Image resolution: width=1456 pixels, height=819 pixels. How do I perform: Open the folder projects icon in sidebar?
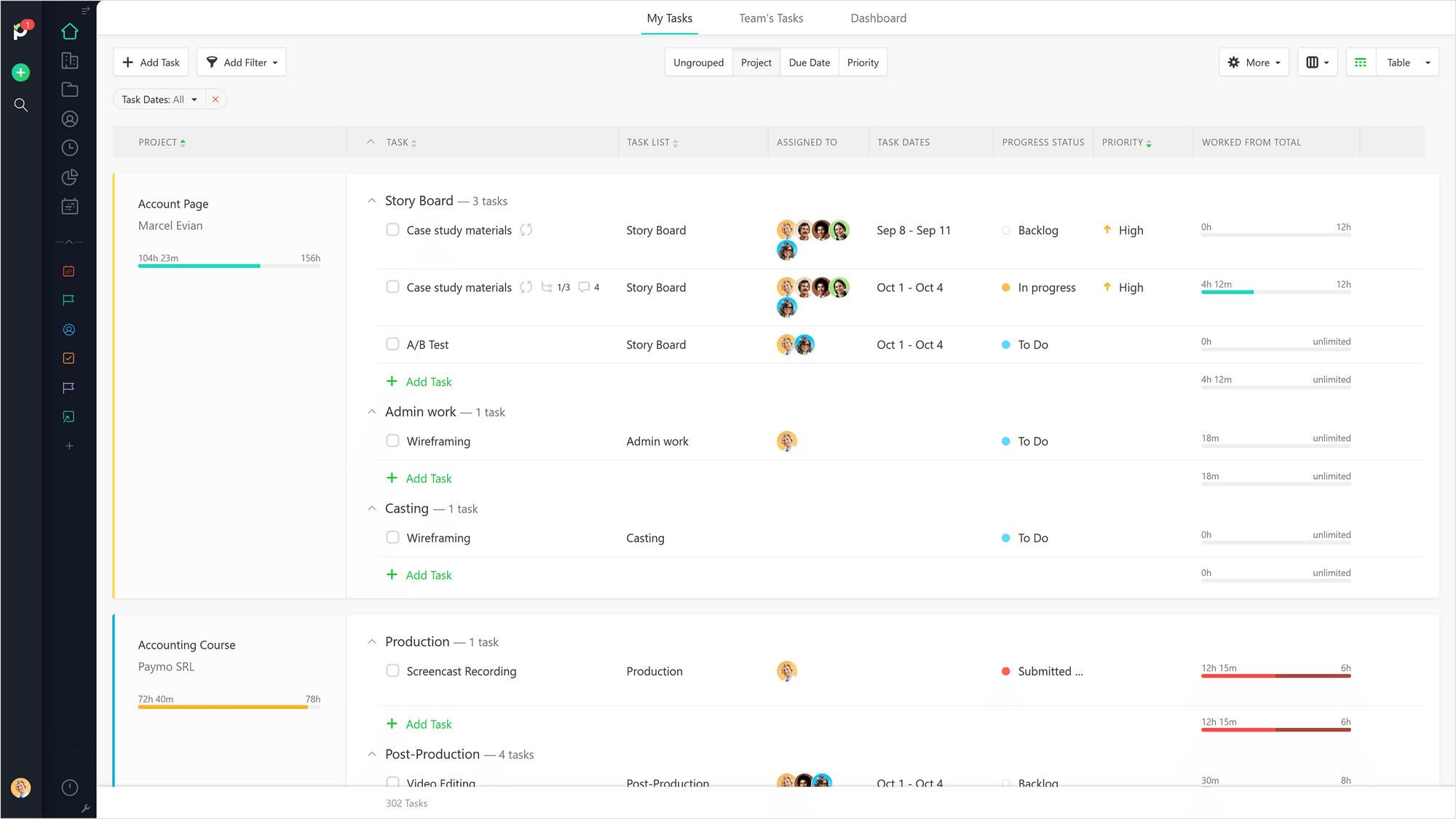[70, 90]
